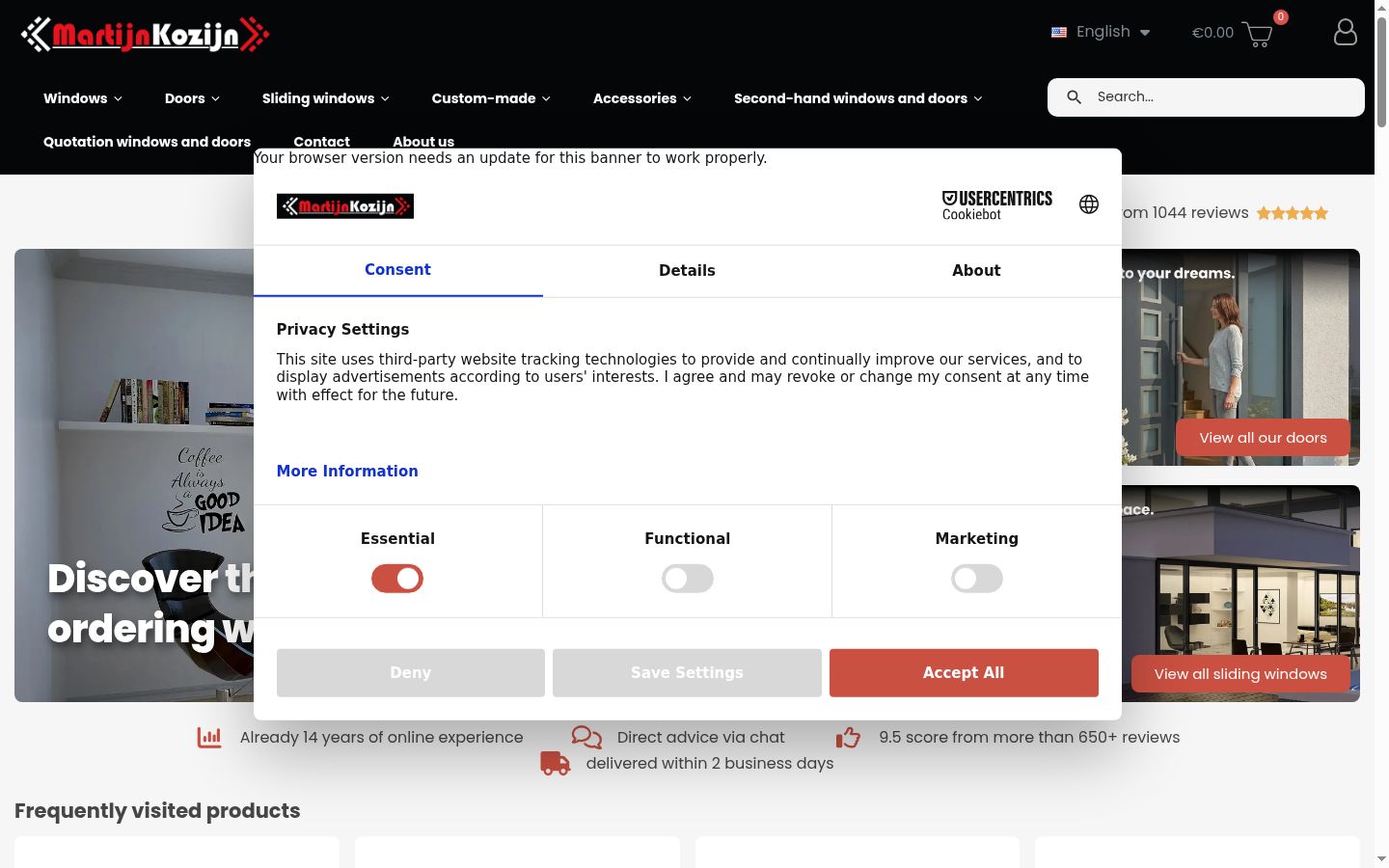Enable the Marketing cookies switch
The image size is (1389, 868).
pos(977,579)
